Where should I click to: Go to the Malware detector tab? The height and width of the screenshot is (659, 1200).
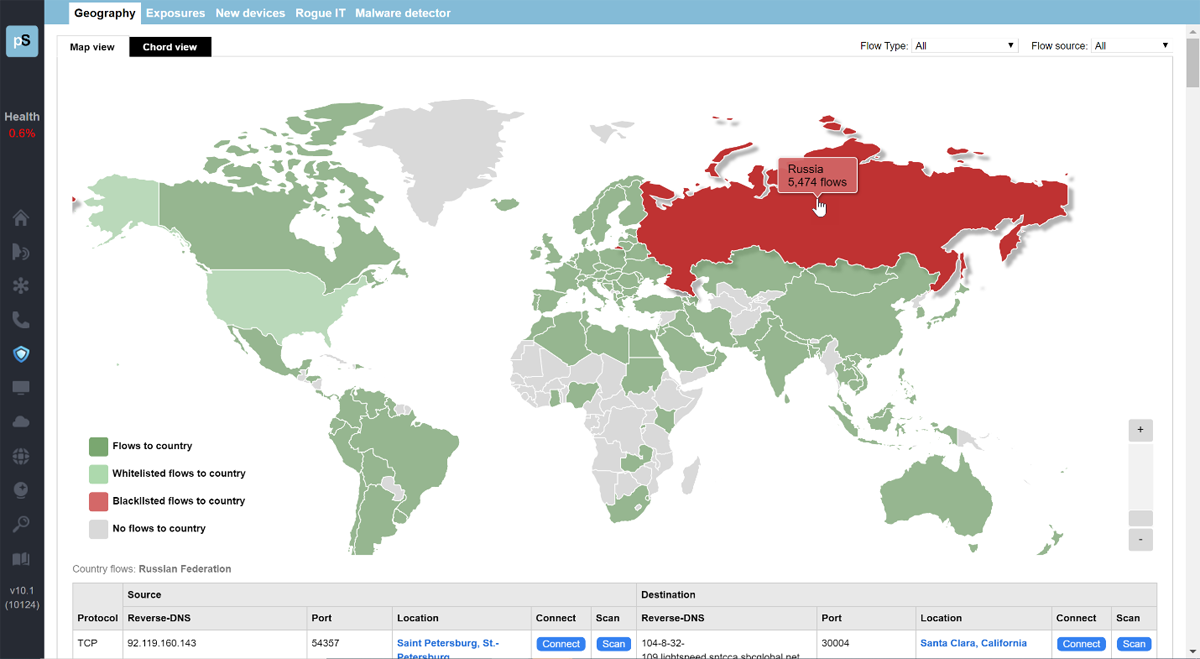pyautogui.click(x=403, y=13)
